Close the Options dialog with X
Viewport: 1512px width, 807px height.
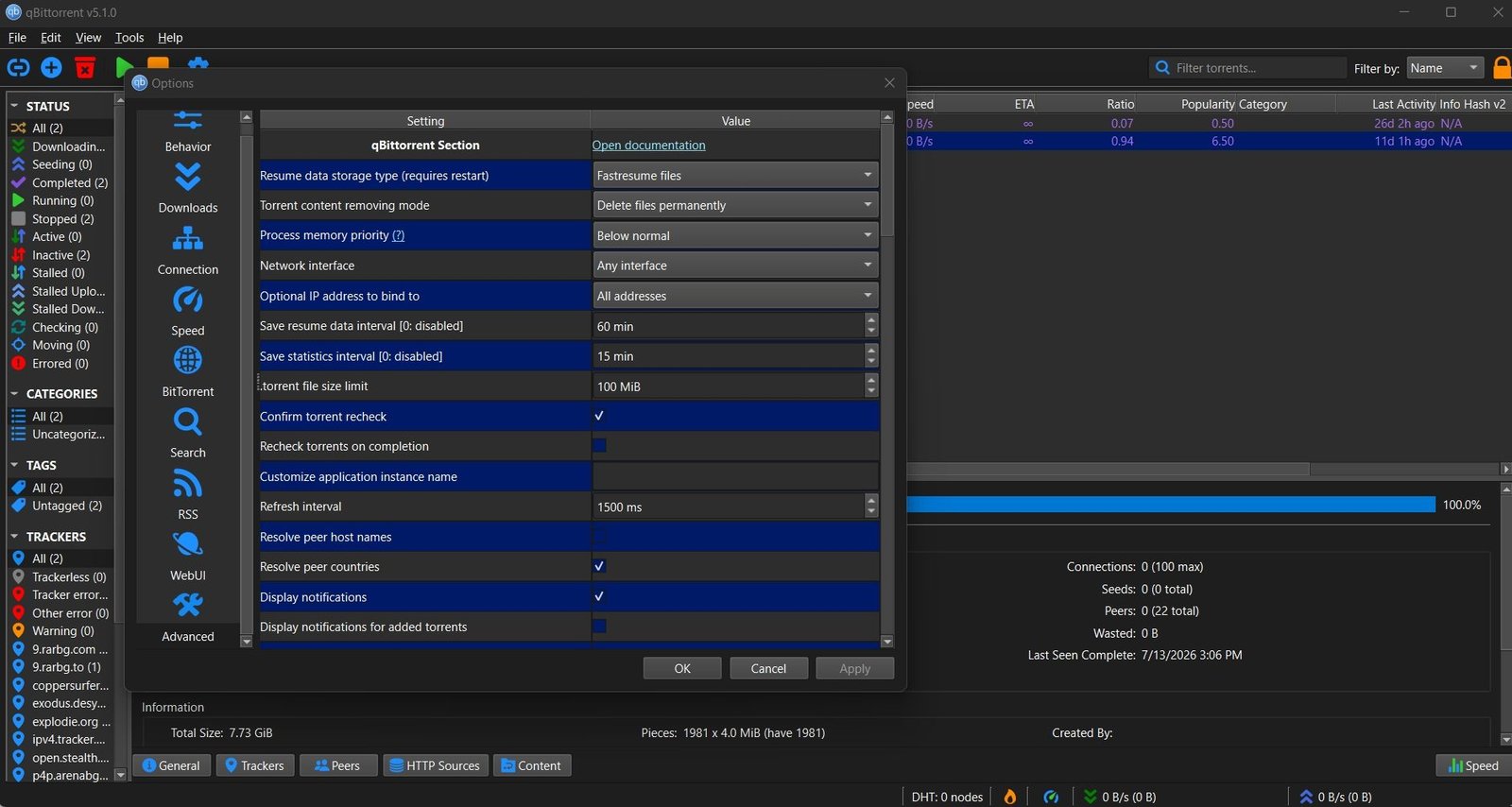(889, 83)
